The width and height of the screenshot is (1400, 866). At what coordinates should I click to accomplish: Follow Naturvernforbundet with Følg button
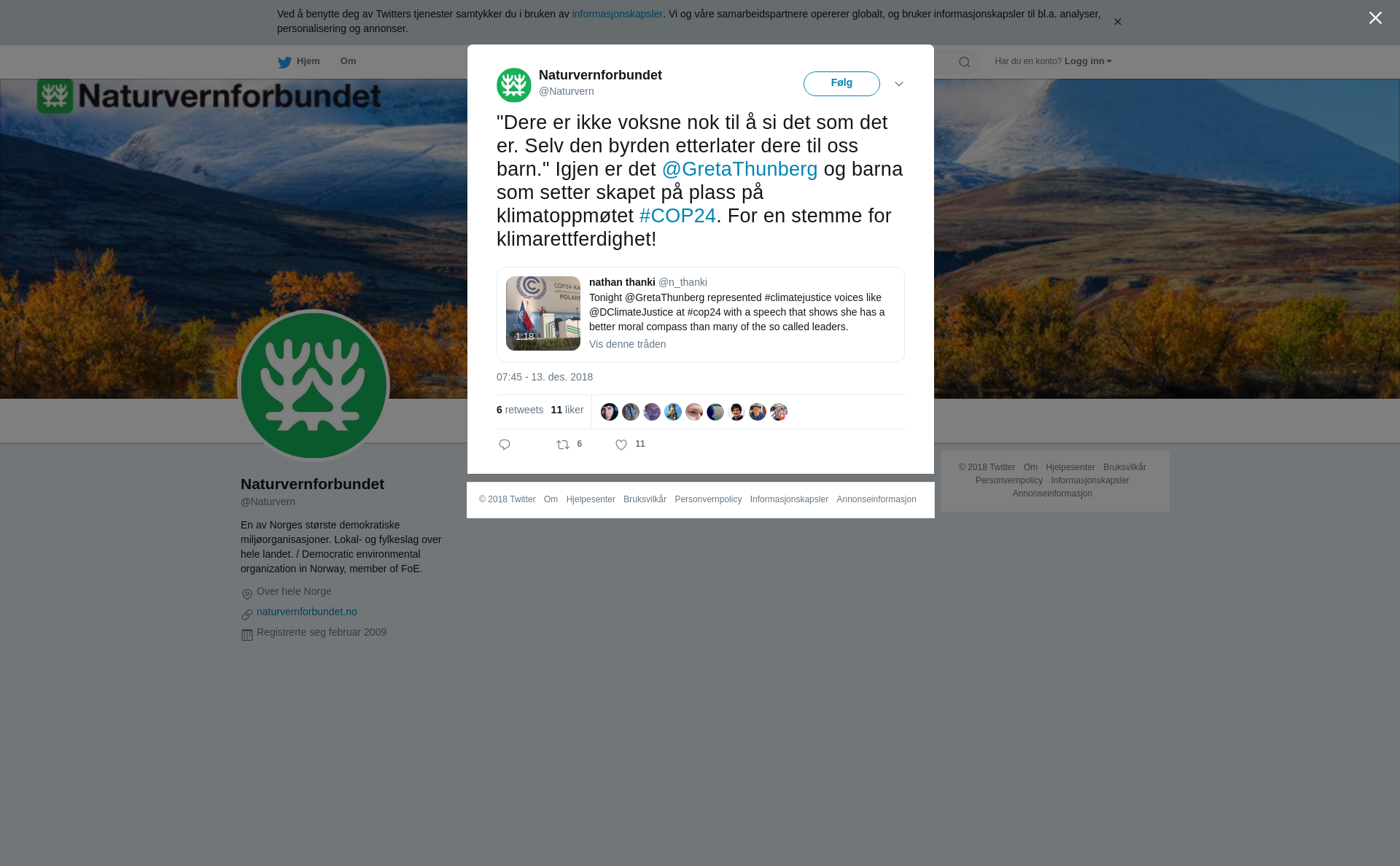coord(841,84)
